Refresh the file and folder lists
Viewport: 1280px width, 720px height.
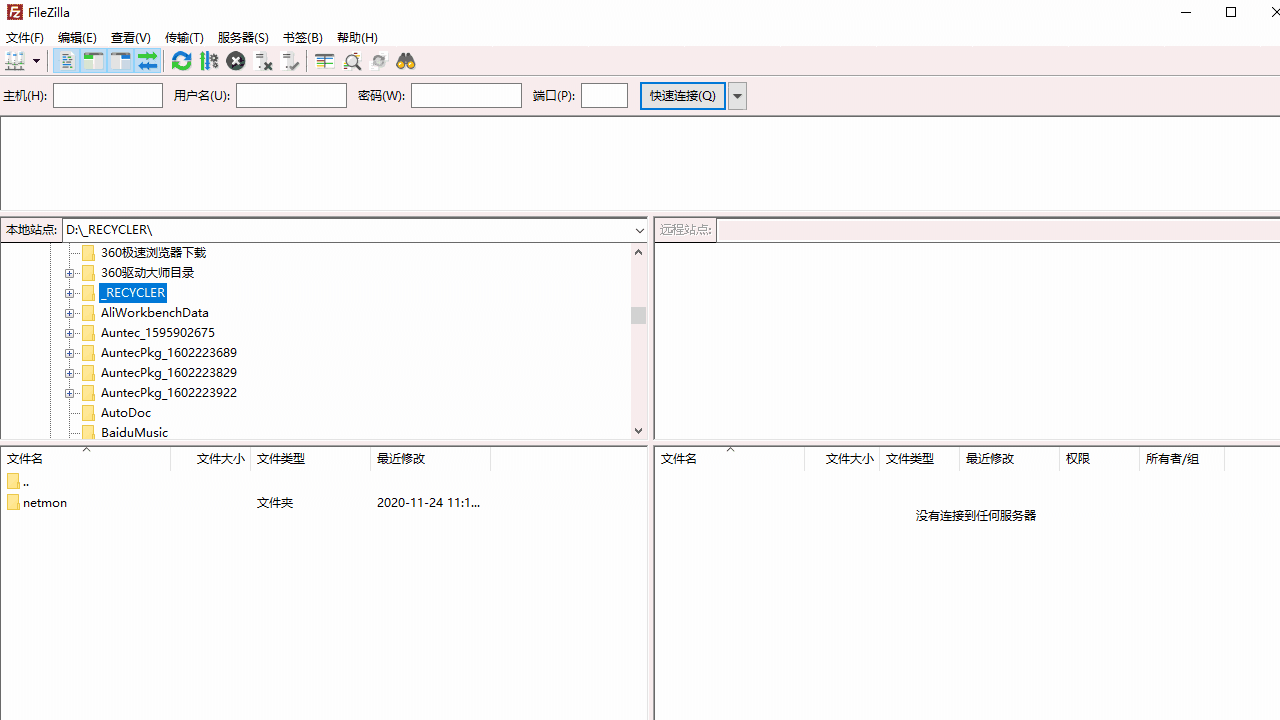coord(181,61)
